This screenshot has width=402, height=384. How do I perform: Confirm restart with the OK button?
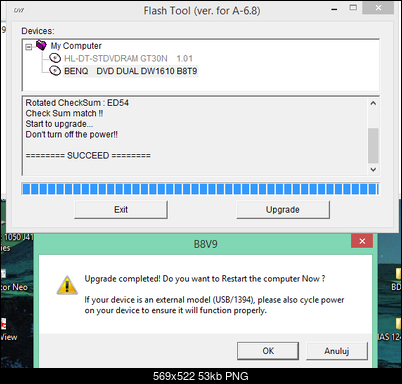tap(268, 351)
